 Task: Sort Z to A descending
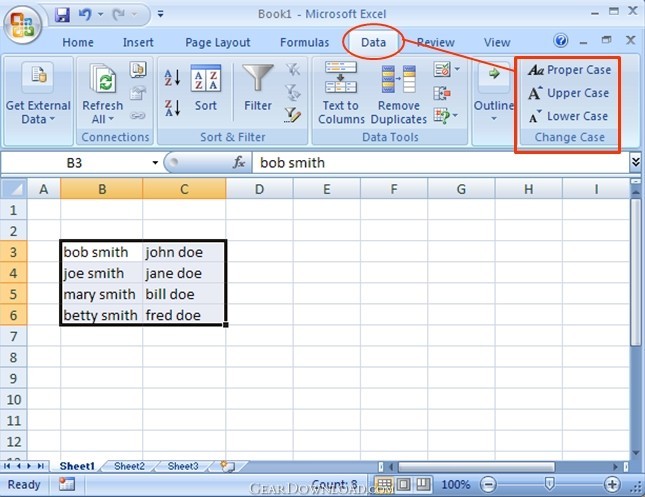[172, 108]
